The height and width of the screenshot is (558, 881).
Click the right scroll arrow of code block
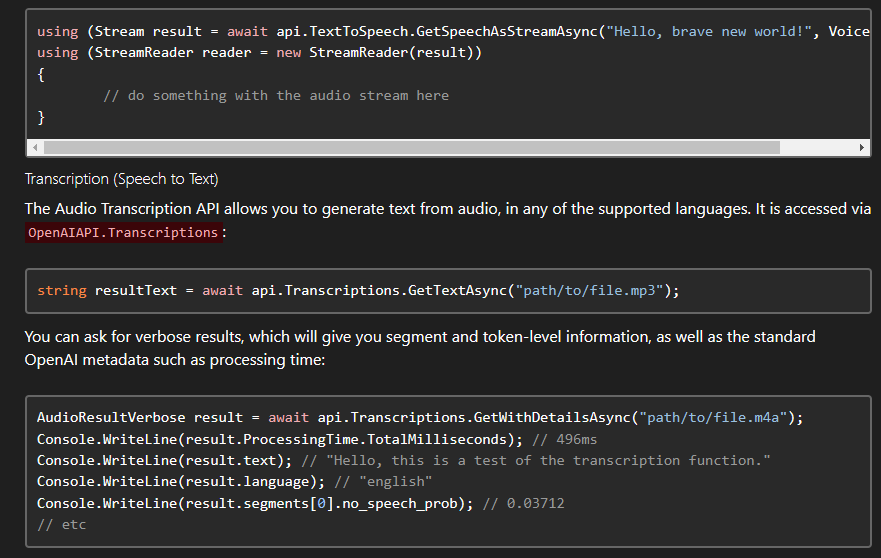tap(862, 147)
